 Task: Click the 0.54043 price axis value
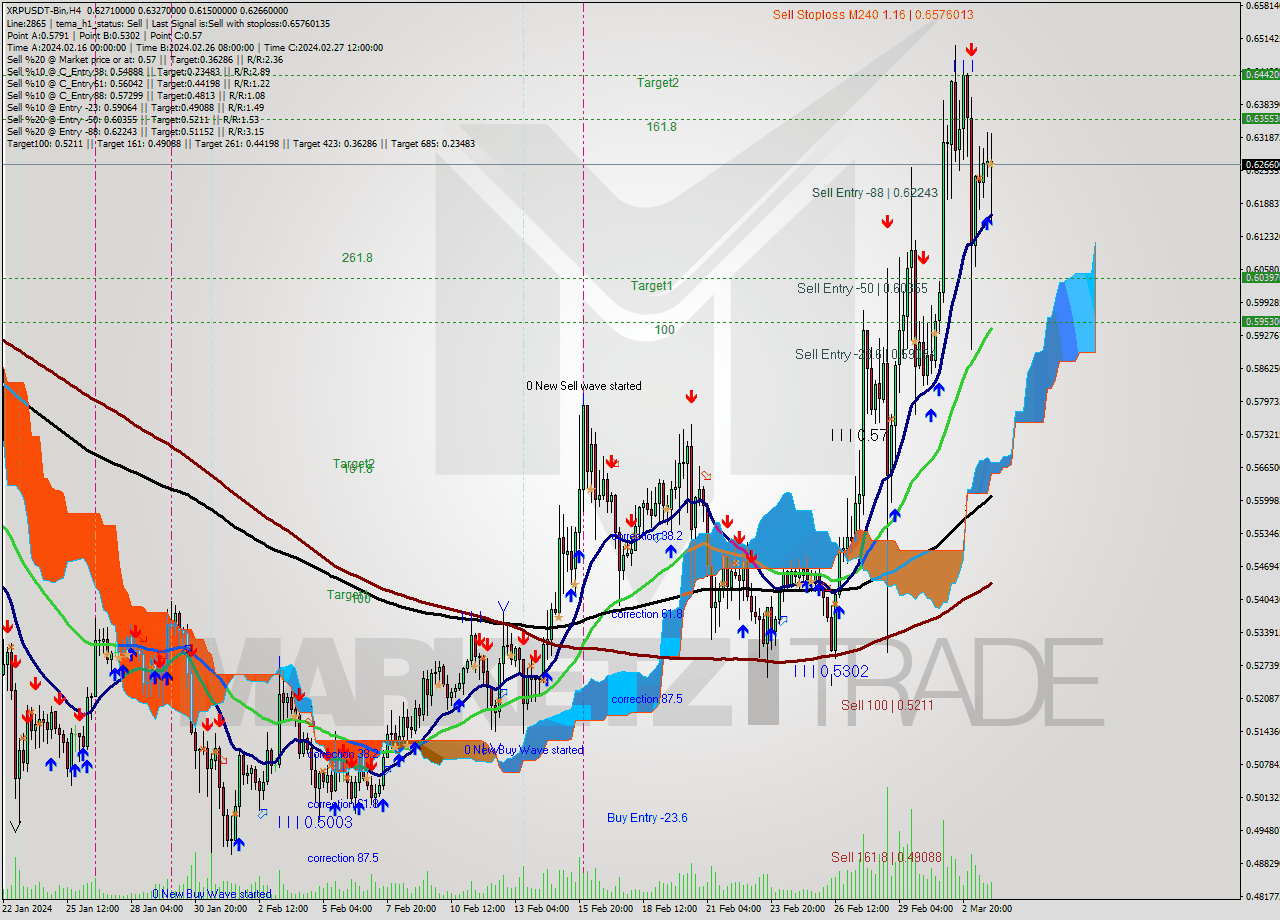click(x=1261, y=599)
